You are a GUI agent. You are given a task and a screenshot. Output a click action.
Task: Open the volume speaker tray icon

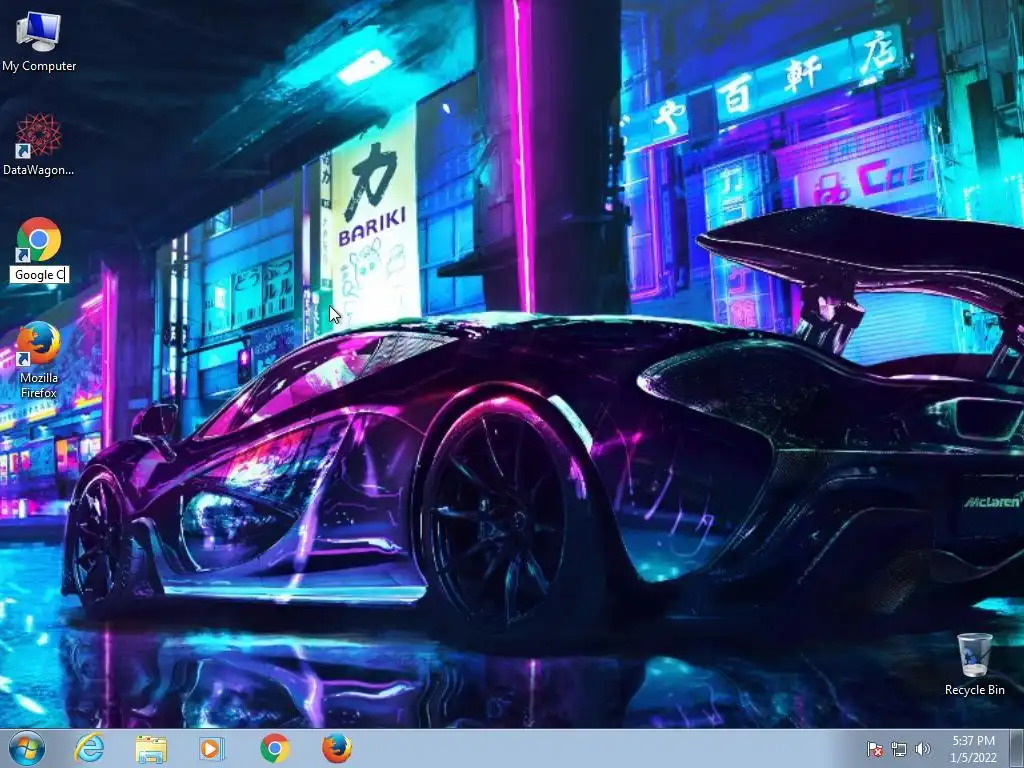coord(923,749)
